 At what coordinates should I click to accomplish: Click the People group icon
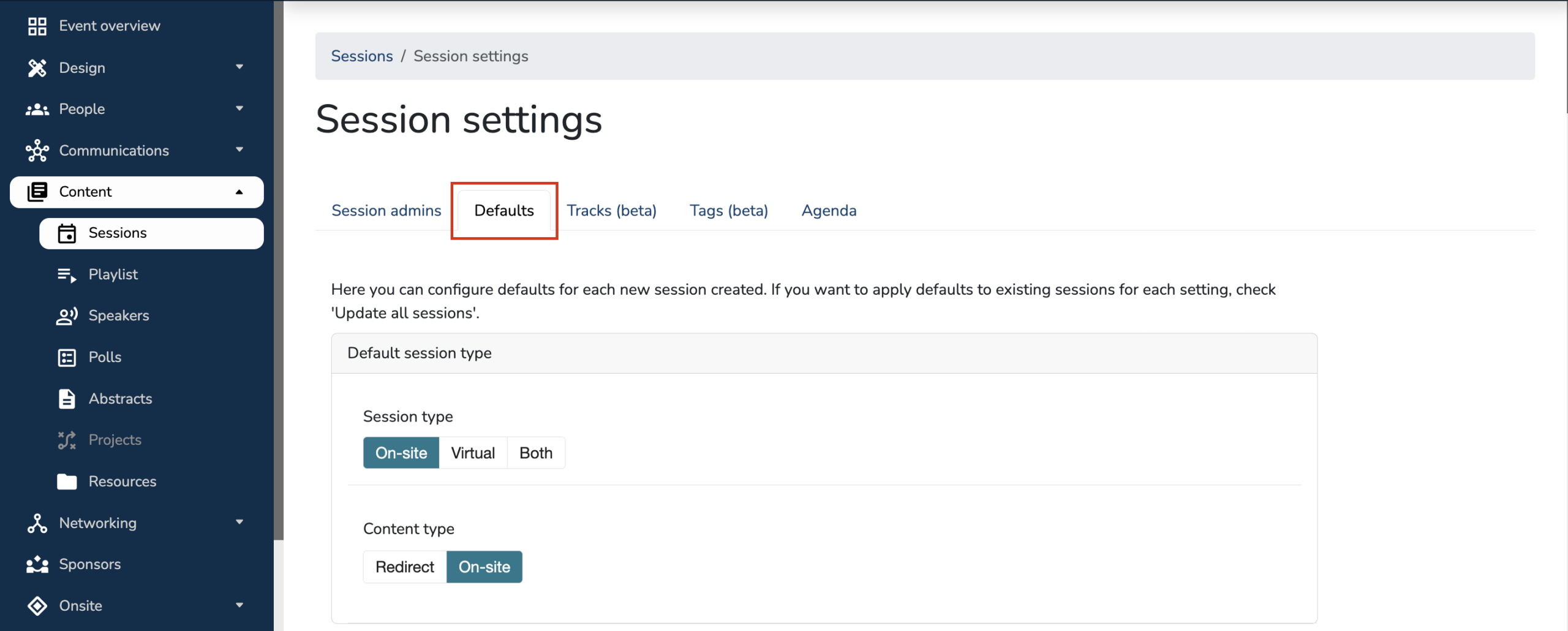[x=37, y=110]
